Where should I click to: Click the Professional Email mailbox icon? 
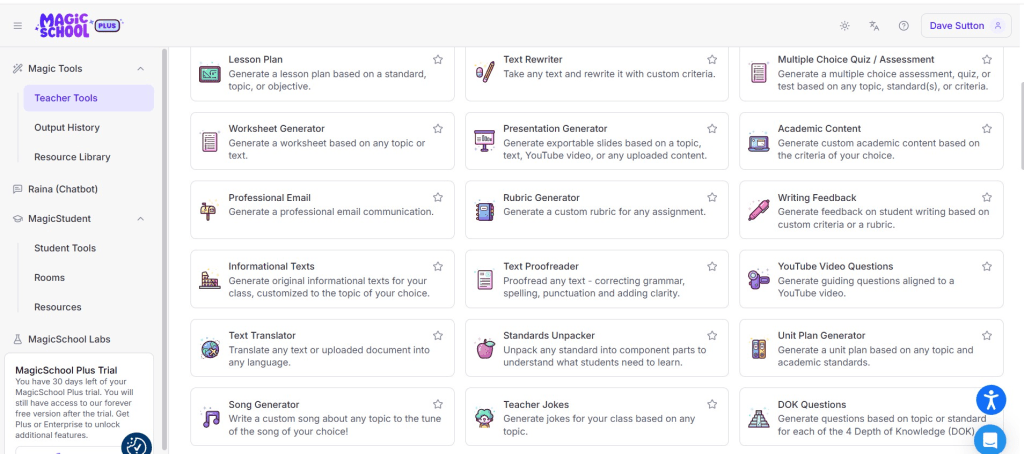coord(210,211)
